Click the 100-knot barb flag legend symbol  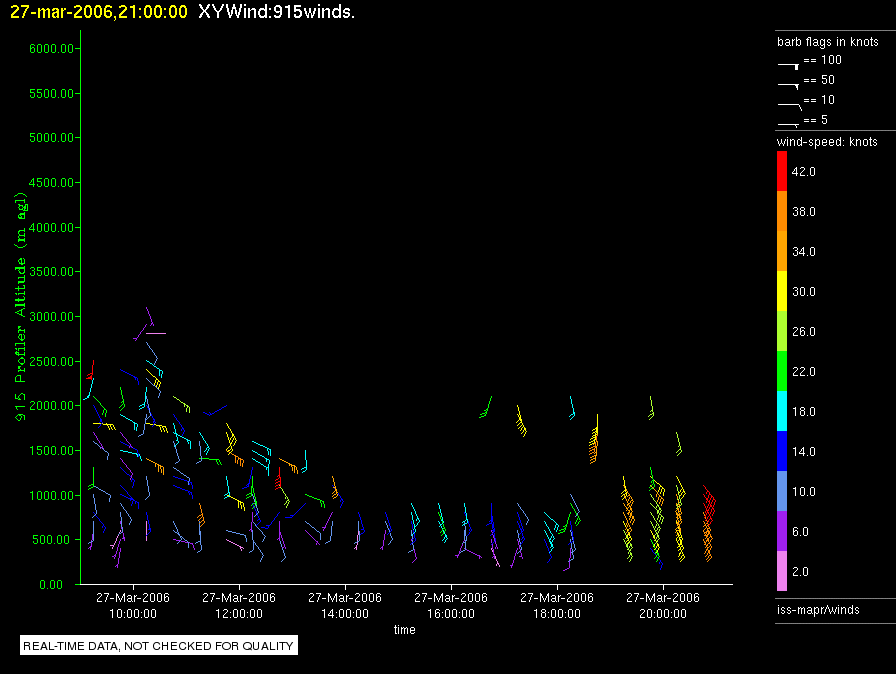point(789,64)
